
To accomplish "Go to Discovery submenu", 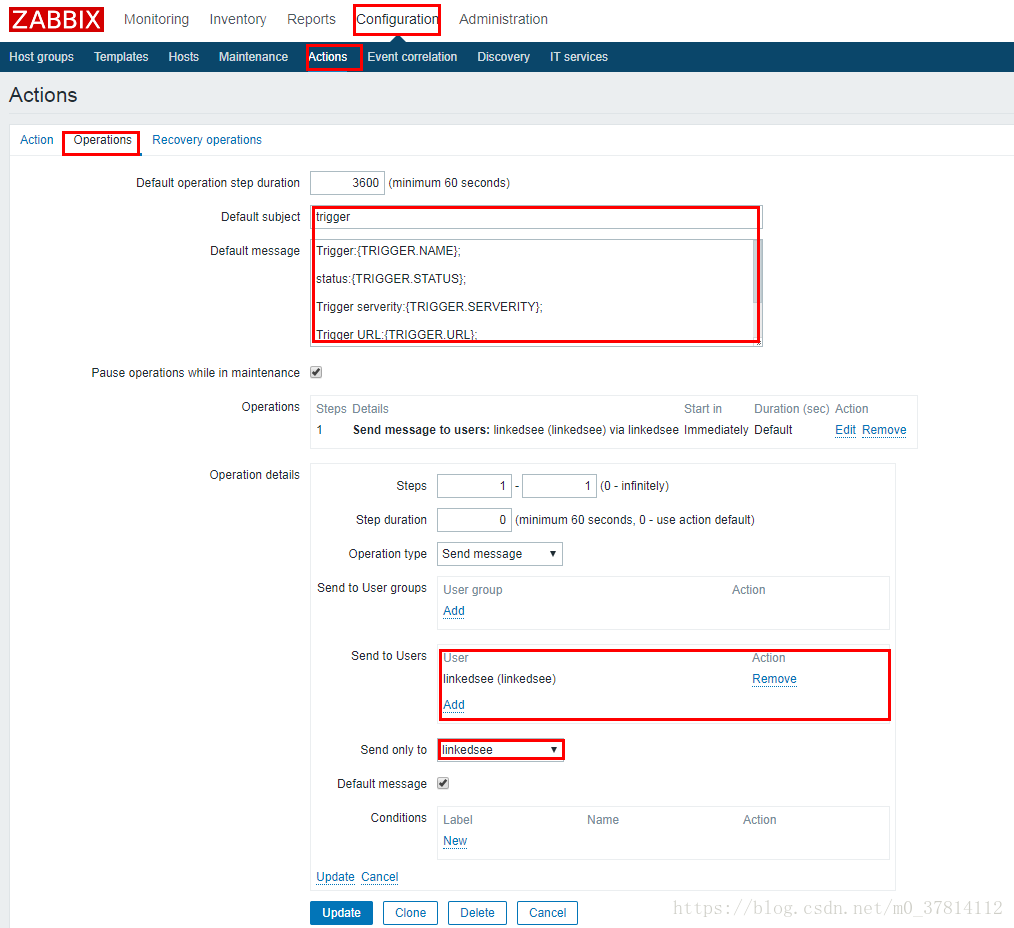I will [x=504, y=57].
